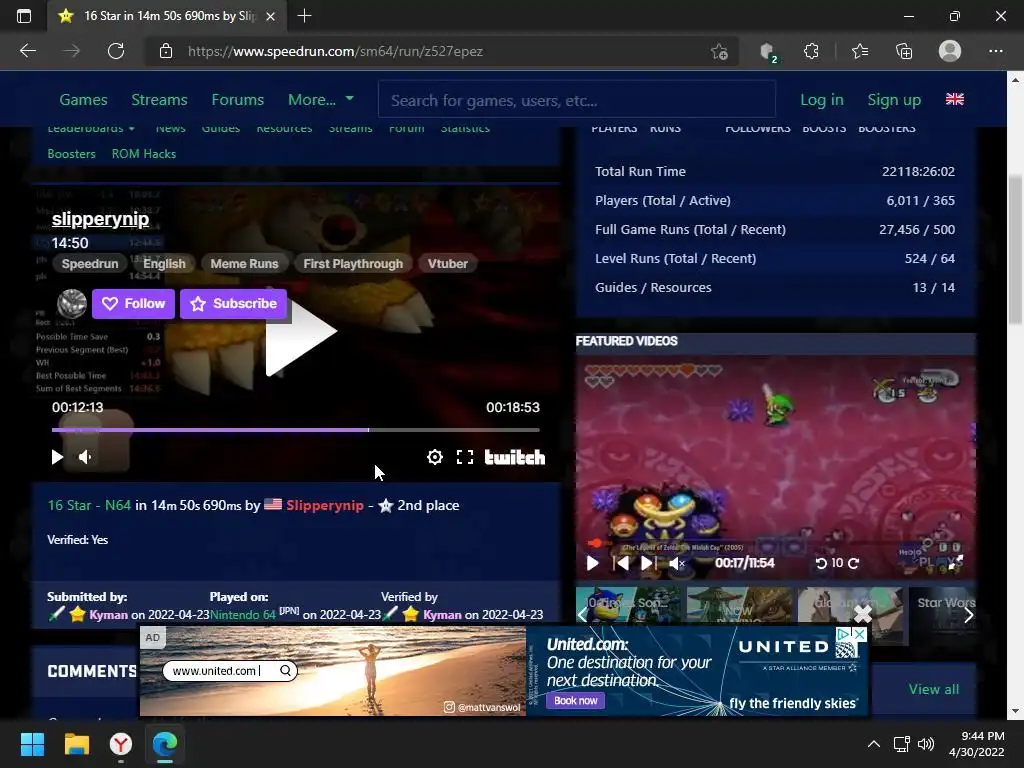Play the featured Zelda video
The height and width of the screenshot is (768, 1024).
(x=592, y=563)
